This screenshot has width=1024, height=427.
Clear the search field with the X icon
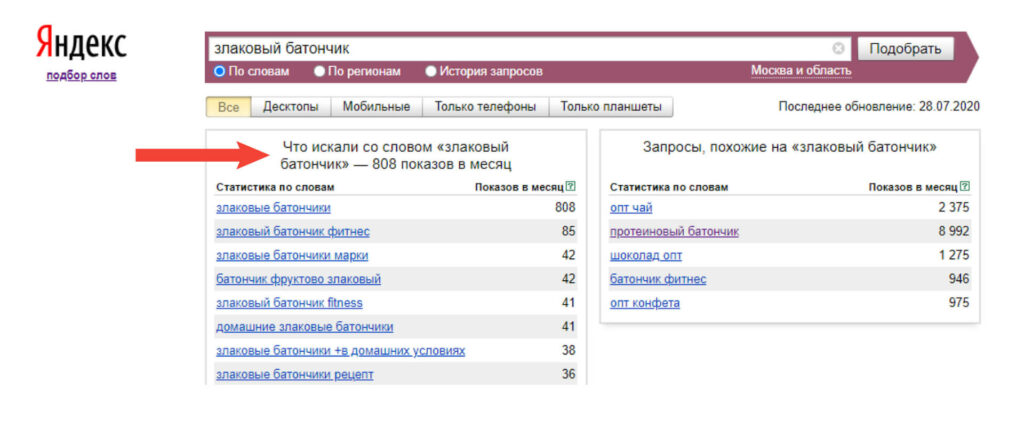[x=838, y=48]
